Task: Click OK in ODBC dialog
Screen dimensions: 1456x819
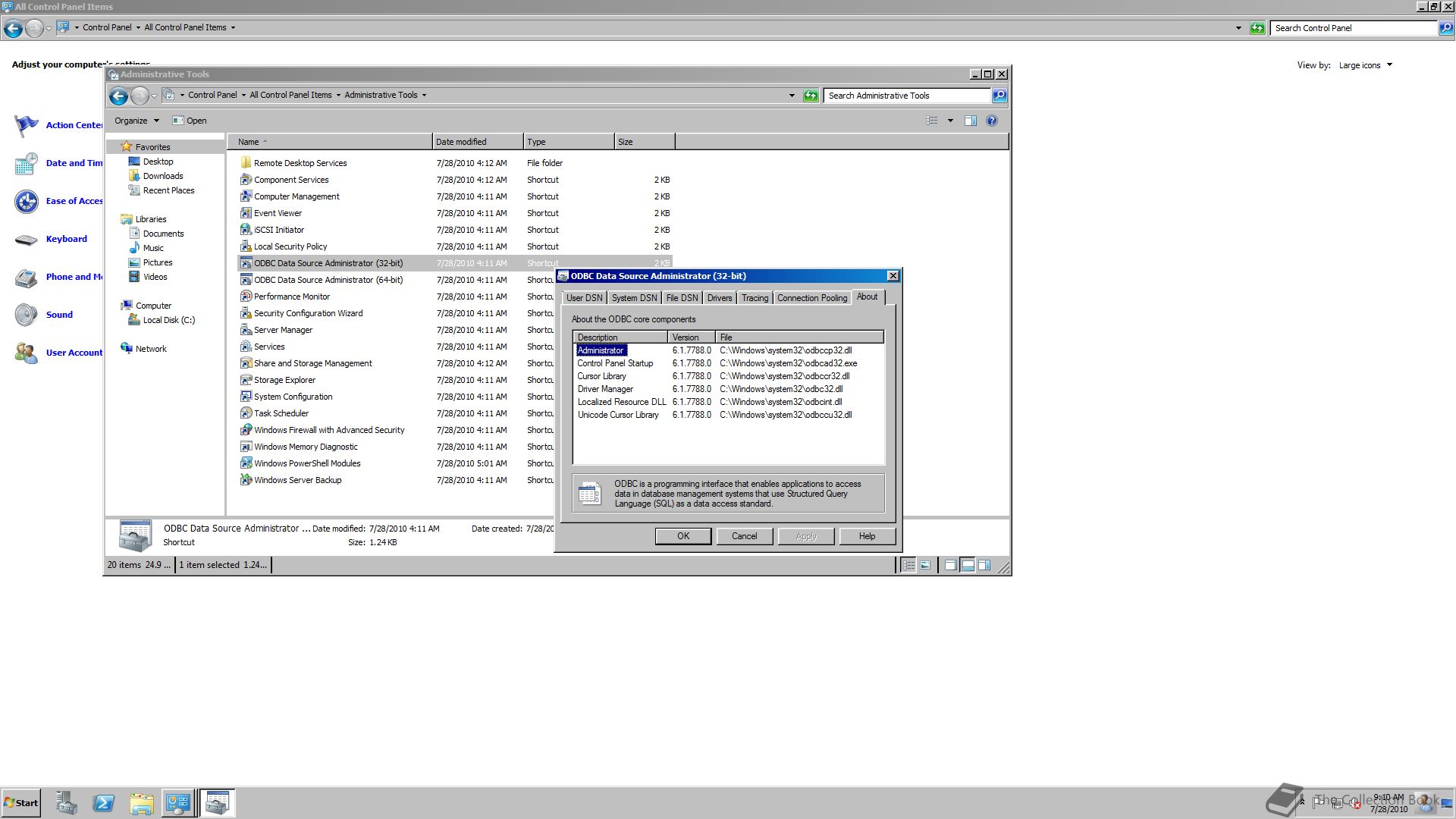Action: pos(683,536)
